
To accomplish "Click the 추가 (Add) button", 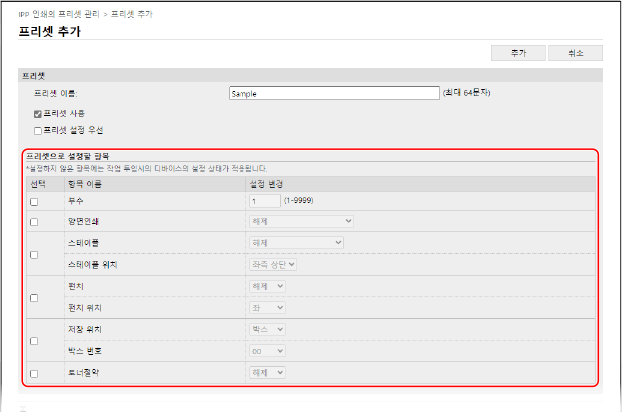I will [518, 53].
